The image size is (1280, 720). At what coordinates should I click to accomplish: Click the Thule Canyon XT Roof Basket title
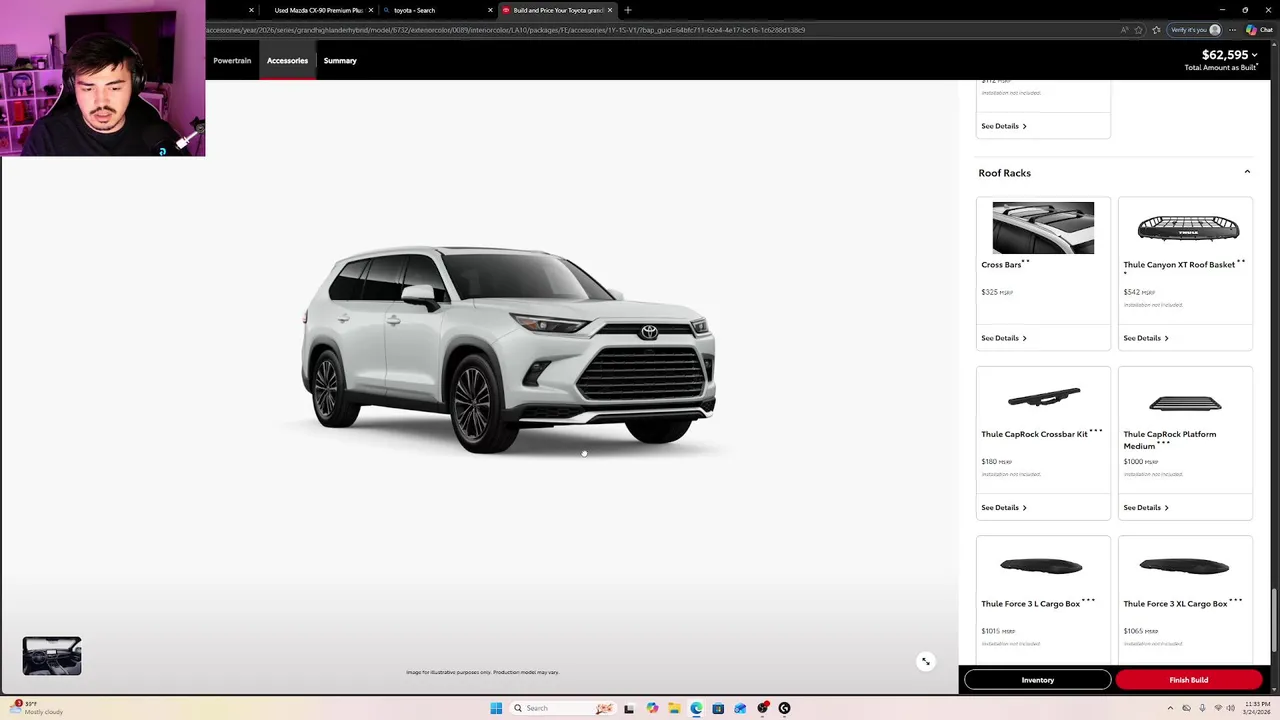tap(1179, 265)
